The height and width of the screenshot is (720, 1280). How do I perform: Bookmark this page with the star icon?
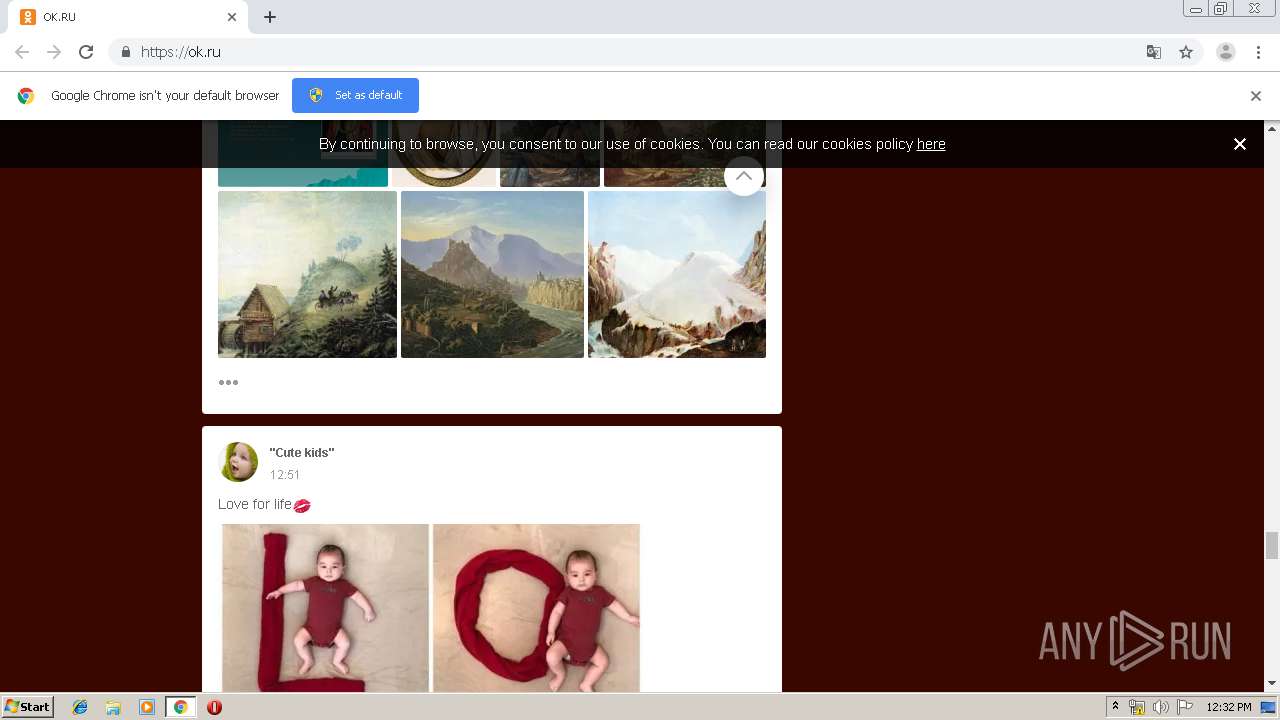[1186, 52]
